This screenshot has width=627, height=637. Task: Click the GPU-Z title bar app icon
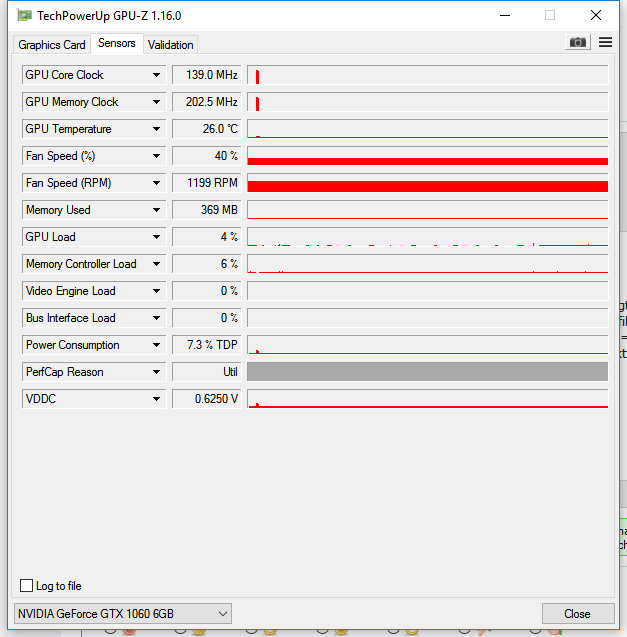[x=22, y=15]
